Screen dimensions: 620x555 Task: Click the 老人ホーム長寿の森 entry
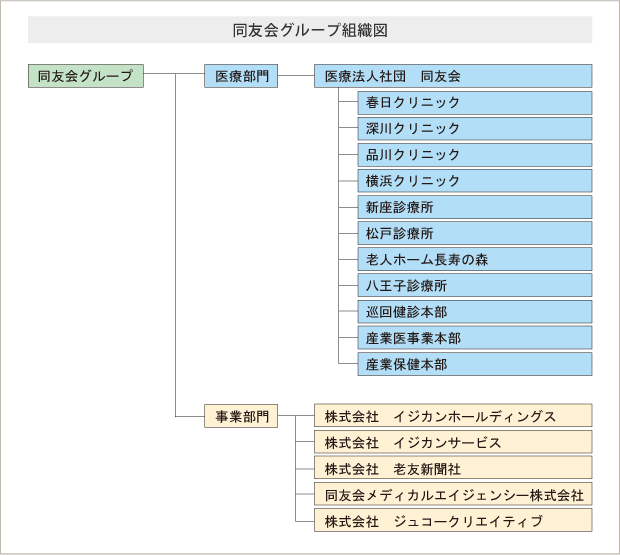[475, 259]
